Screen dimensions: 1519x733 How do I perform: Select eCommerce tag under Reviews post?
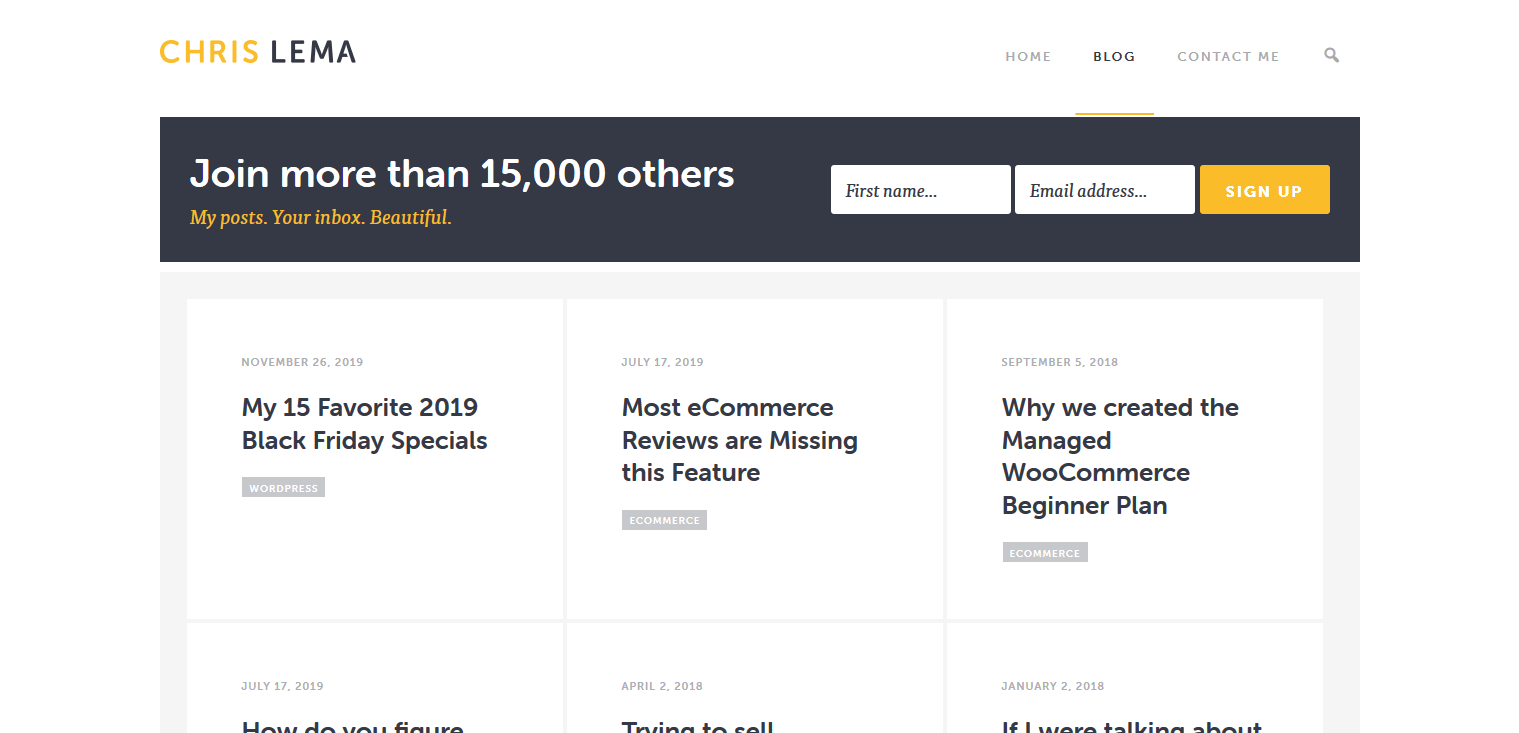(664, 520)
